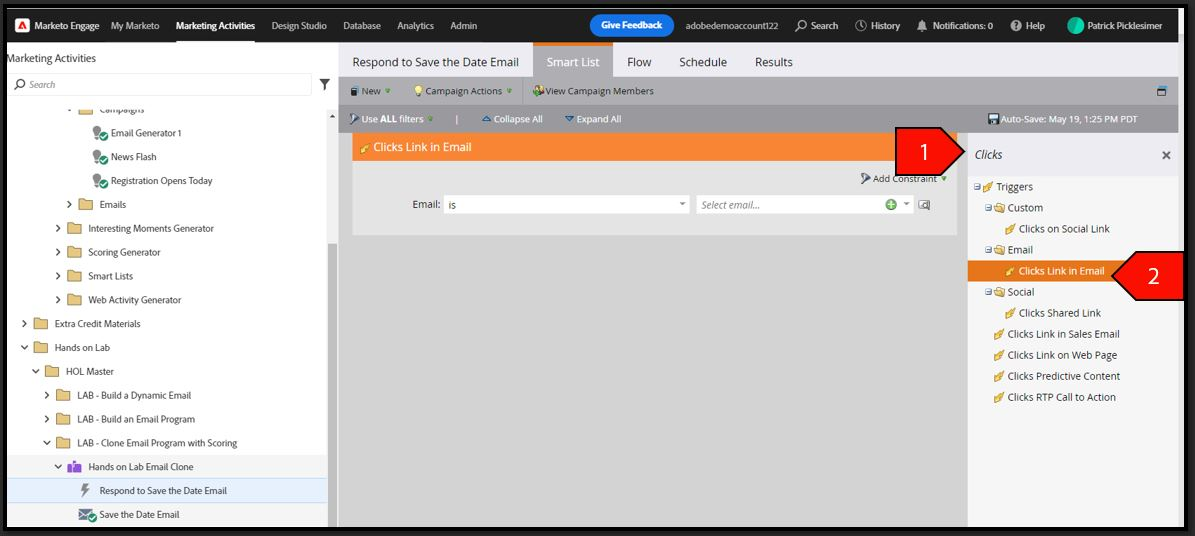Click the Notifications bell icon

pos(922,25)
